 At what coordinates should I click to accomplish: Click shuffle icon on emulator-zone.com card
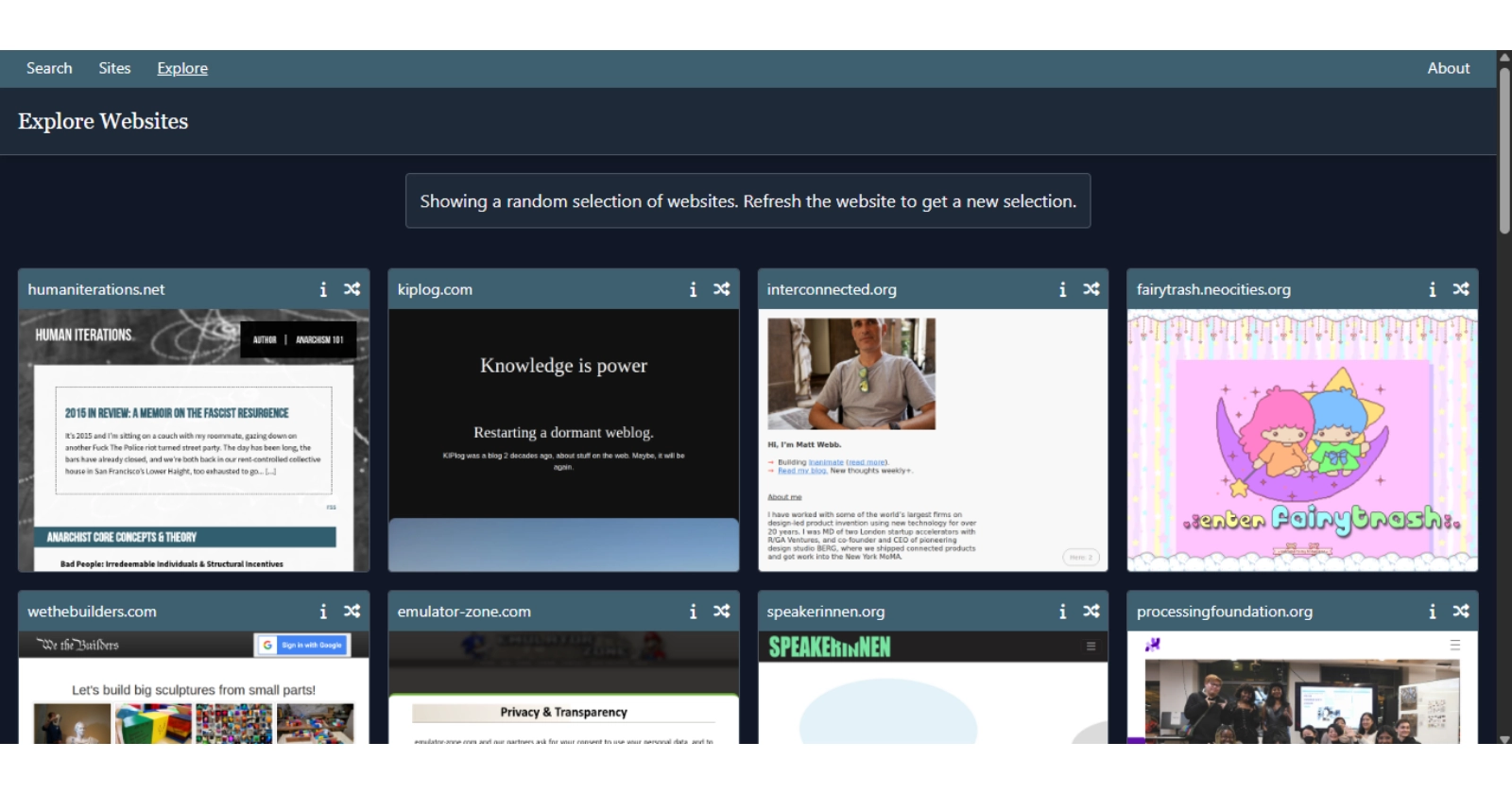(x=722, y=612)
